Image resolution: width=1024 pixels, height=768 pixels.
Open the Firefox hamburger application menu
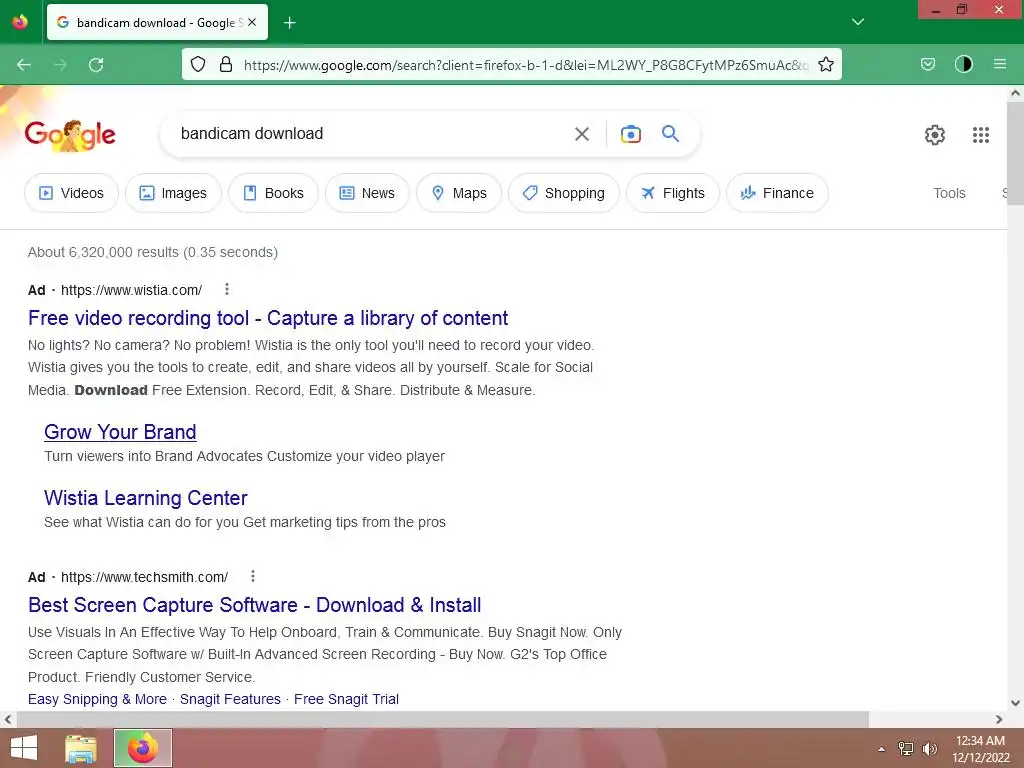pyautogui.click(x=999, y=64)
